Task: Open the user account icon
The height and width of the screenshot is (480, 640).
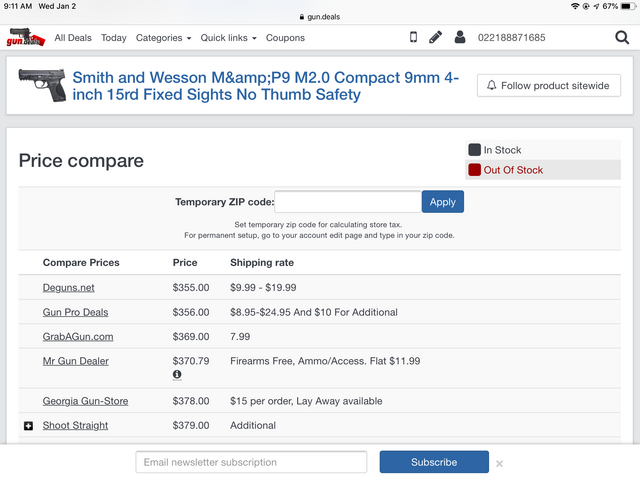Action: pos(460,37)
